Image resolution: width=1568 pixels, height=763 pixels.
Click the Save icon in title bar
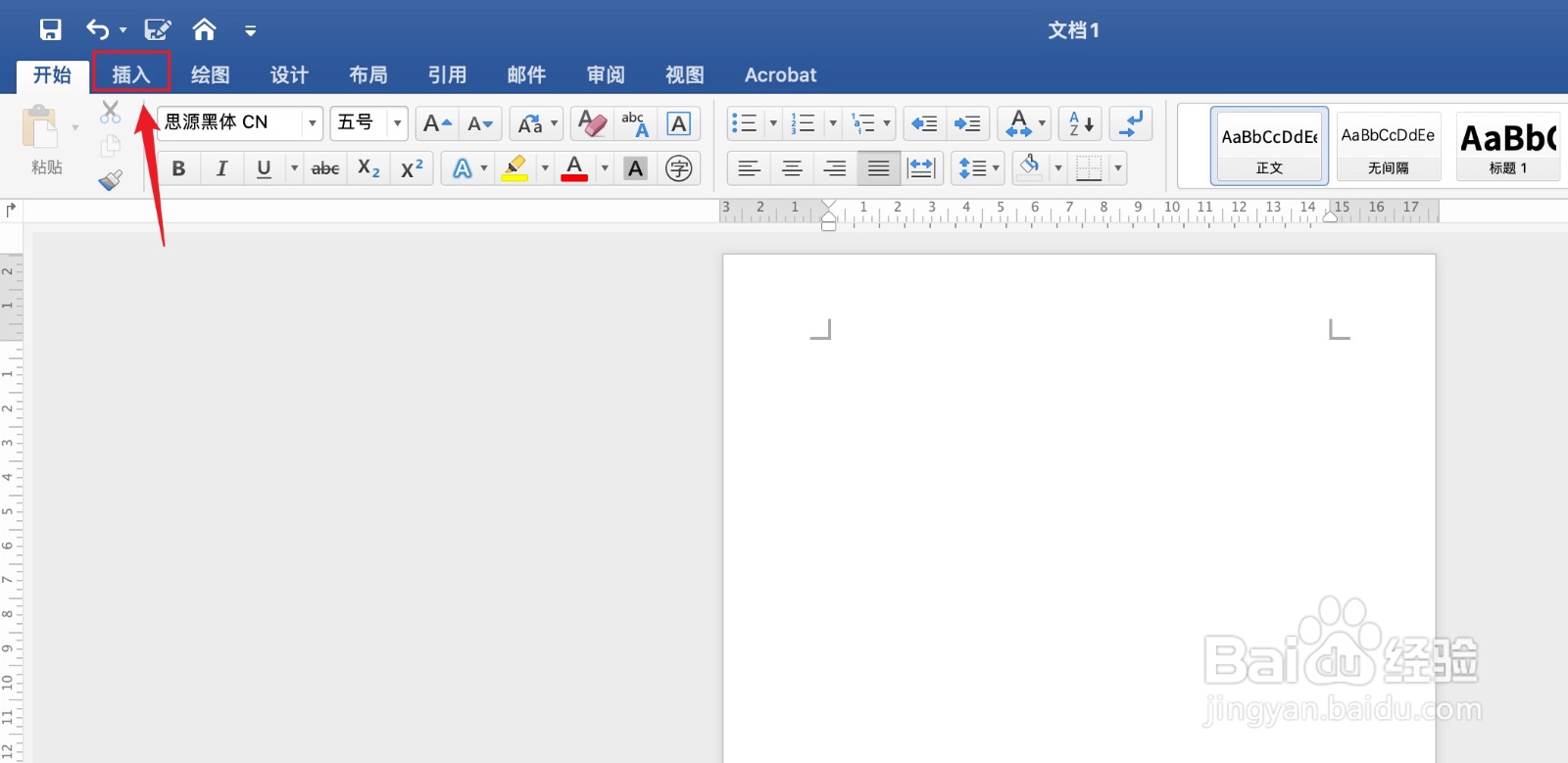[x=50, y=29]
